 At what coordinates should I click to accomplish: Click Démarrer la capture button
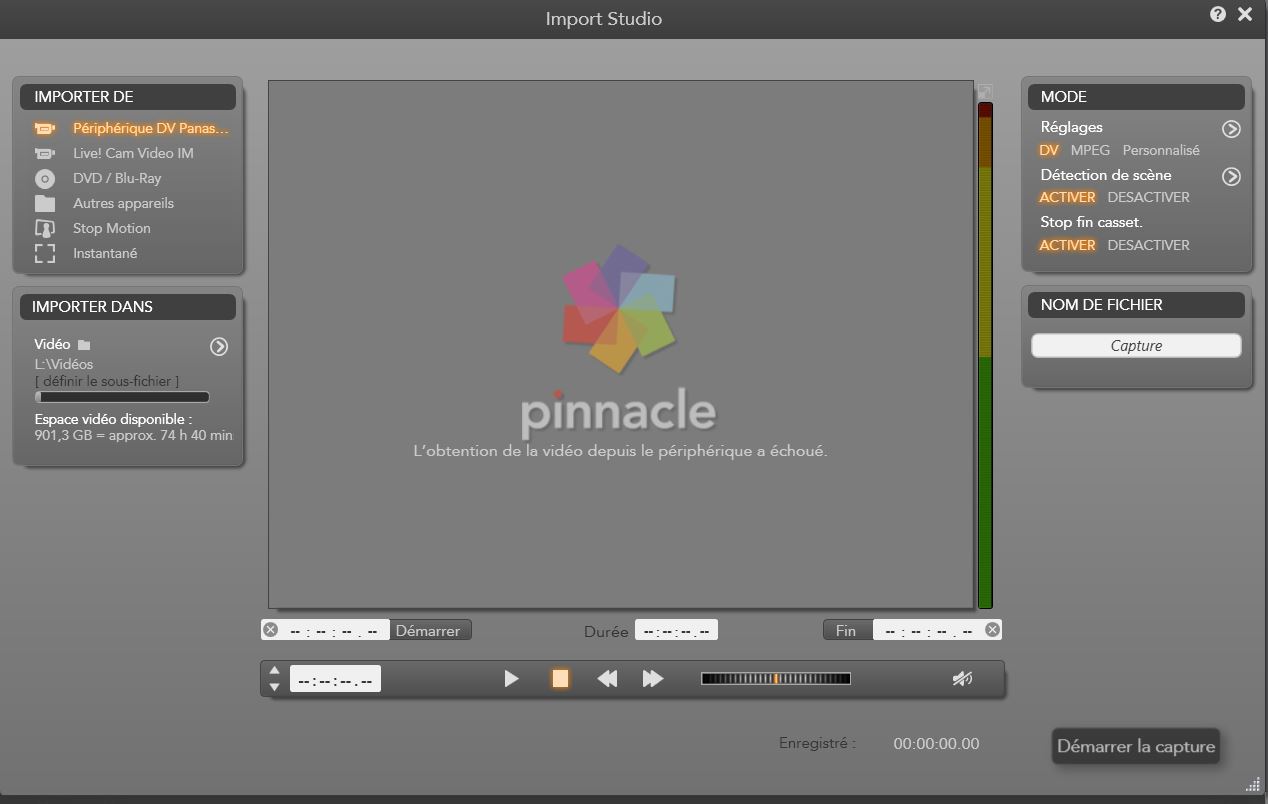1136,746
